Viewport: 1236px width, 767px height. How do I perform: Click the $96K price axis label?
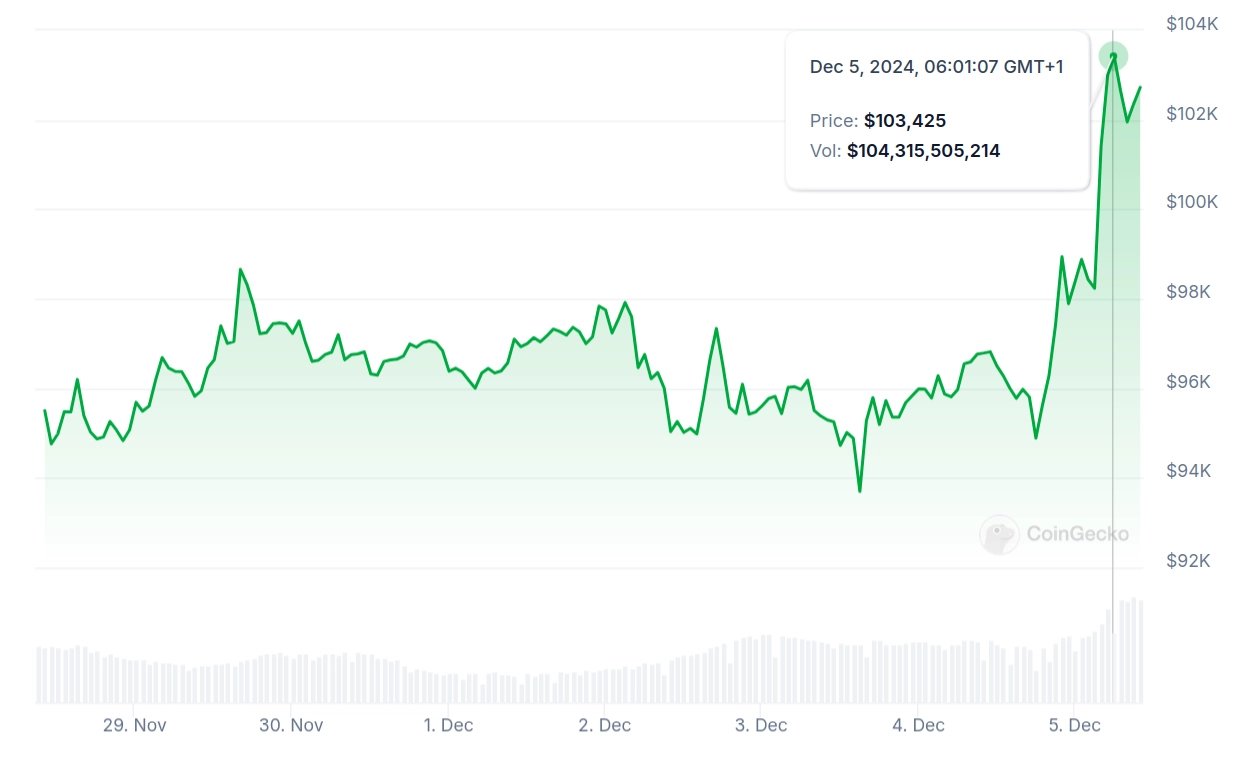pos(1189,382)
